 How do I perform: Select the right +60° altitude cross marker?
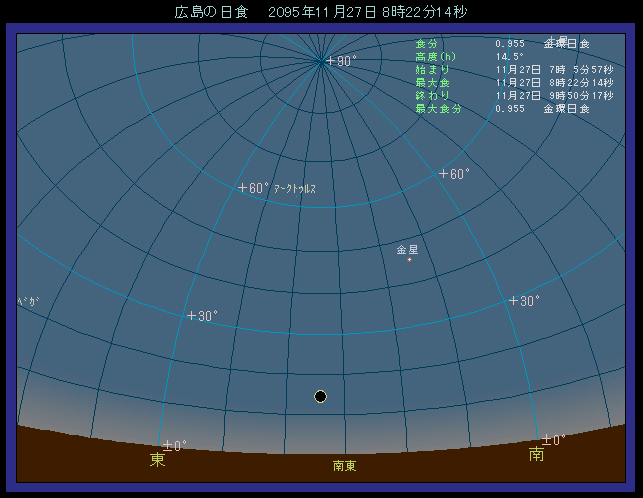click(443, 174)
